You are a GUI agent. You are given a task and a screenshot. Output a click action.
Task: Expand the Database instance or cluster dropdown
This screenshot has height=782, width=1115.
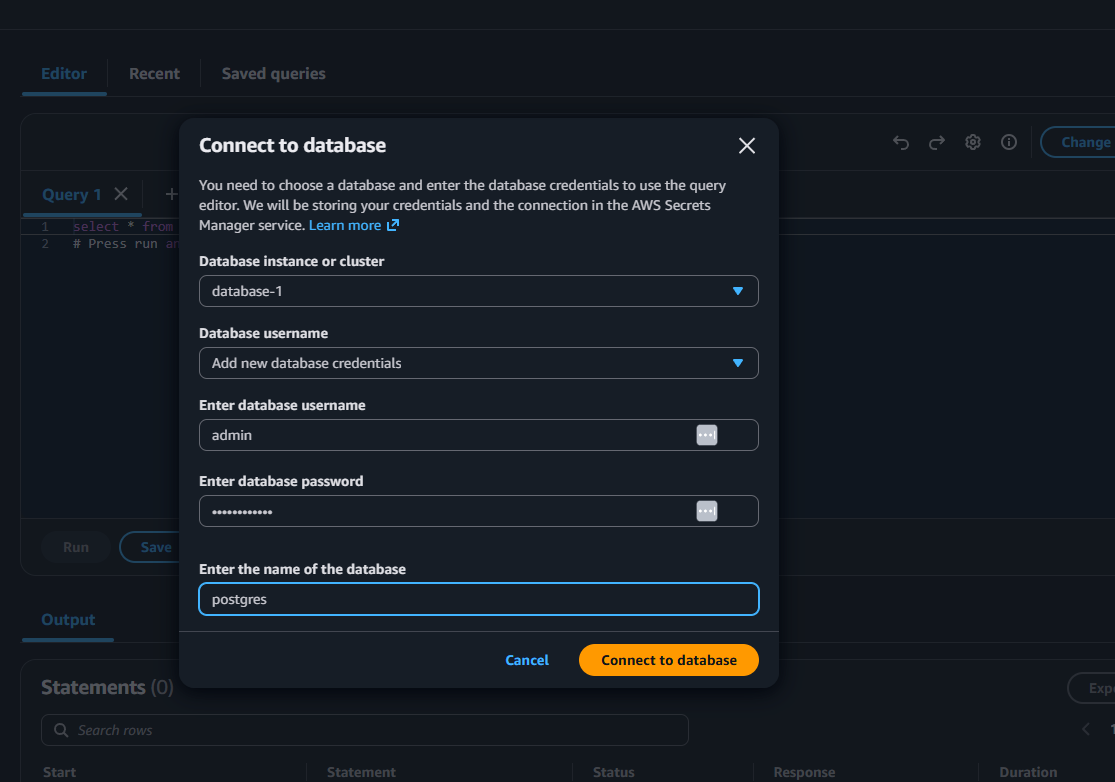479,291
